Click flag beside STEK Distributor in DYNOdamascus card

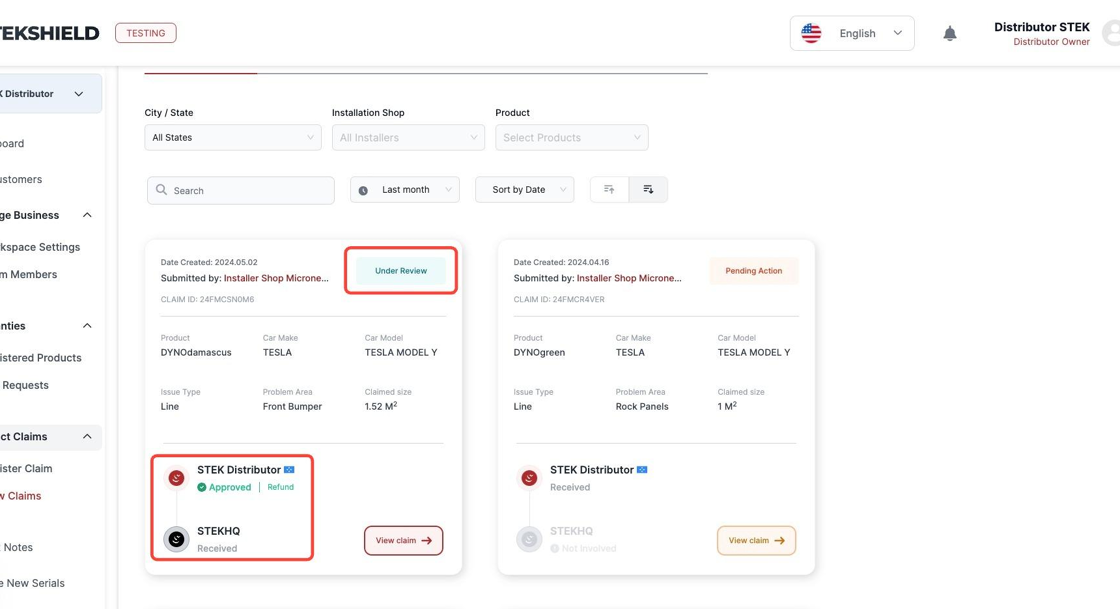289,470
